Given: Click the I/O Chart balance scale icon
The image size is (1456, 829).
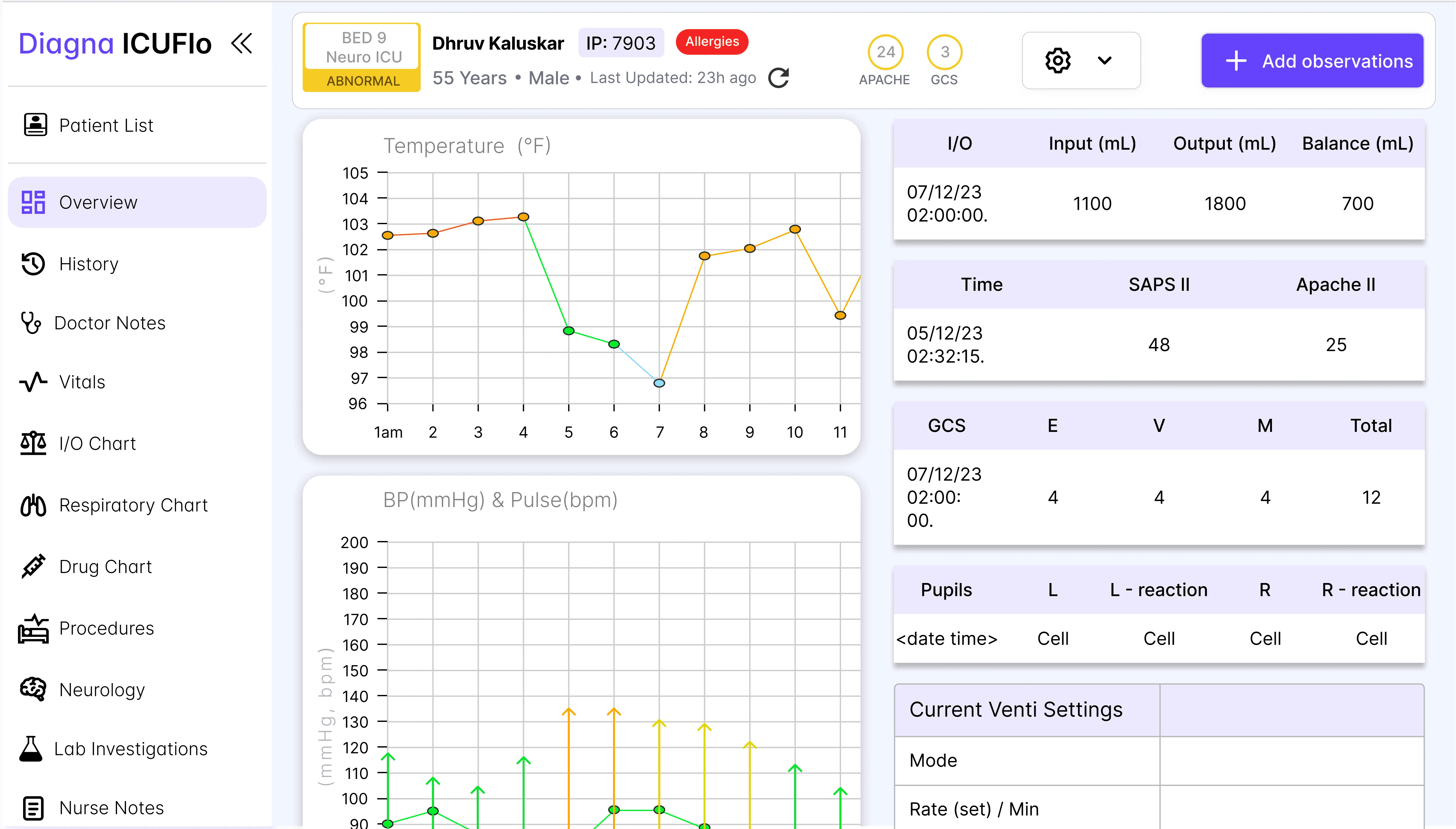Looking at the screenshot, I should point(33,443).
